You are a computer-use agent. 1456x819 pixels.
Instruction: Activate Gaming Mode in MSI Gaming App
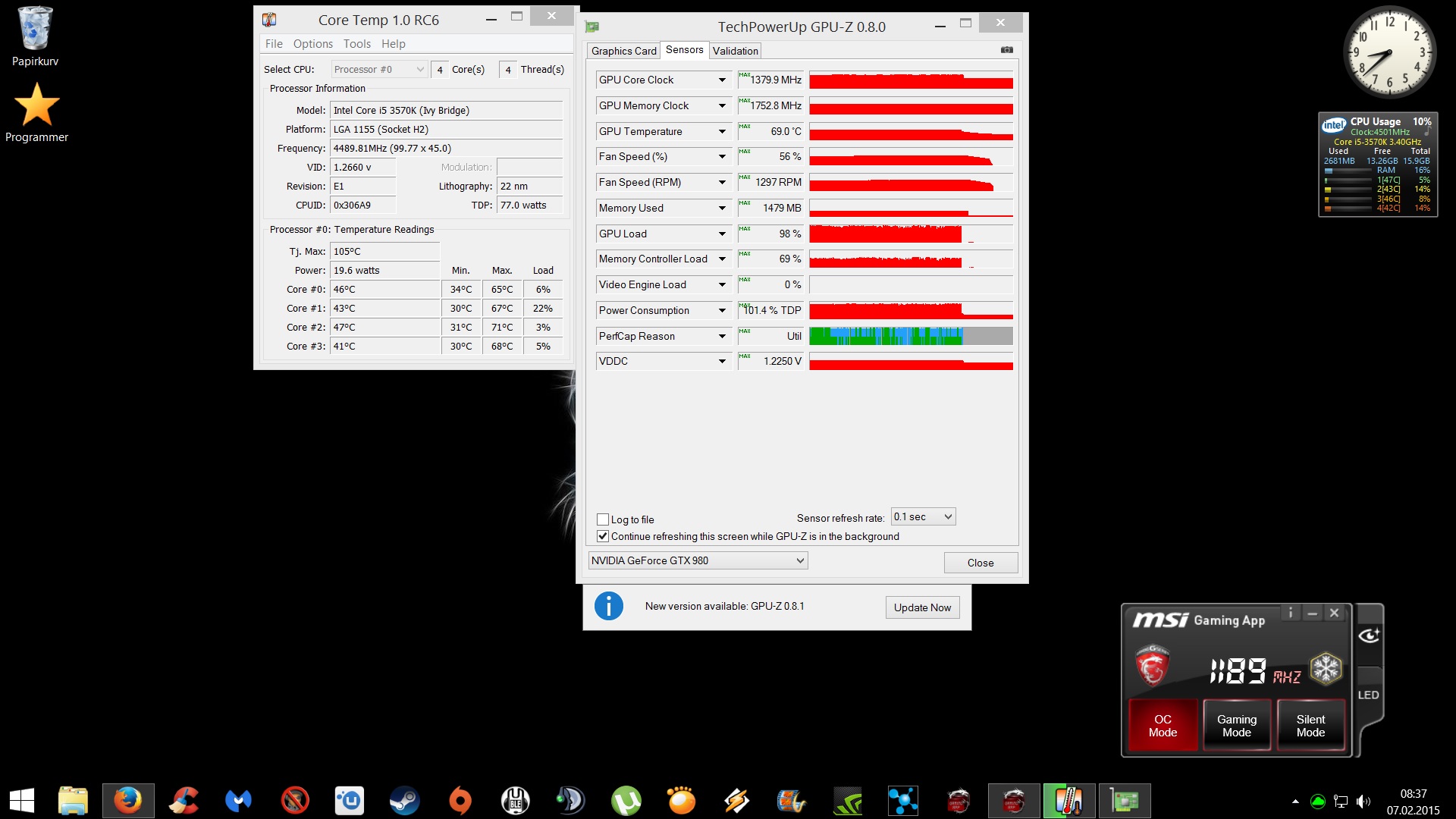[1237, 726]
